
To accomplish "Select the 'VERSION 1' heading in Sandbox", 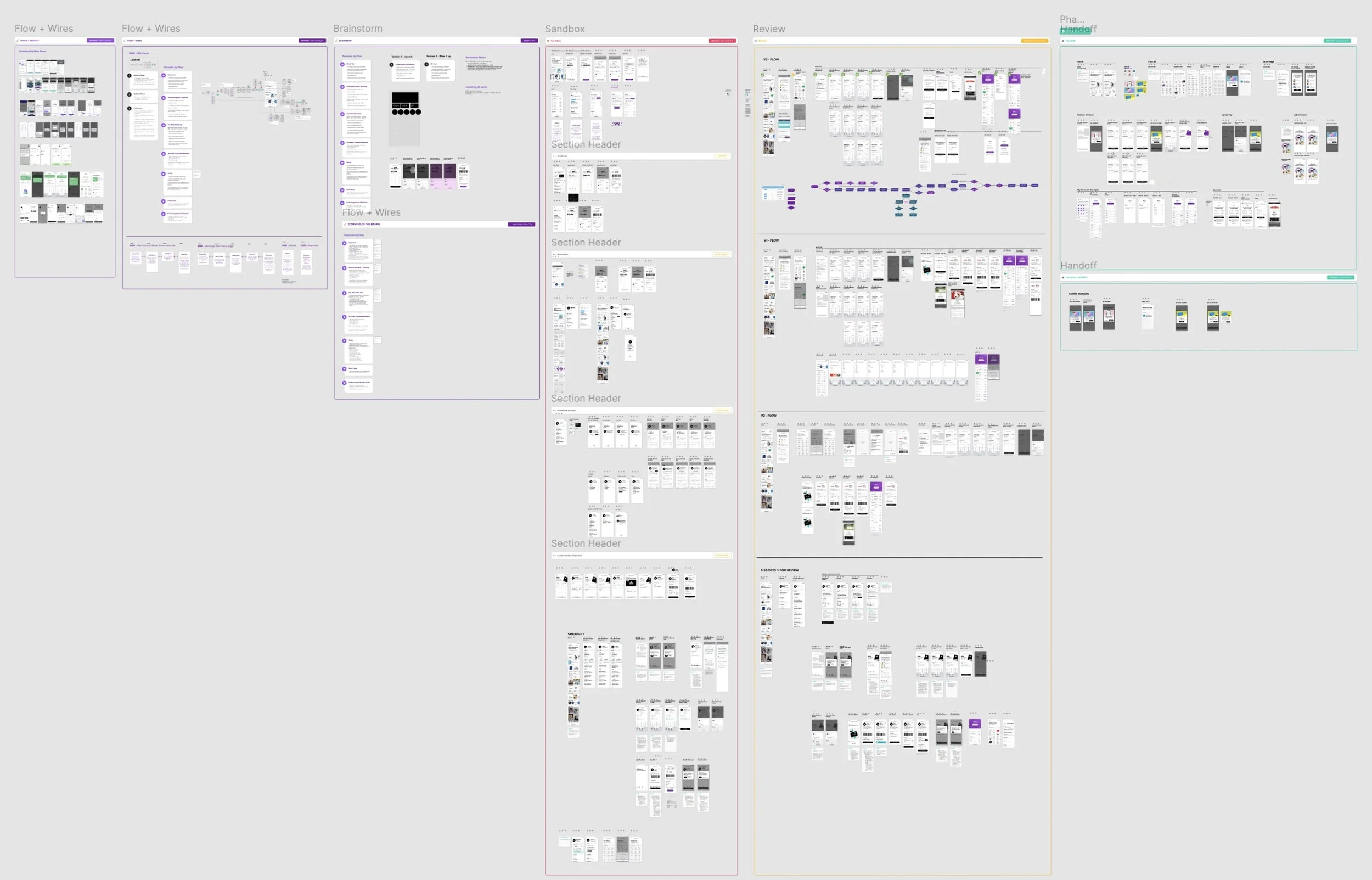I will [575, 634].
